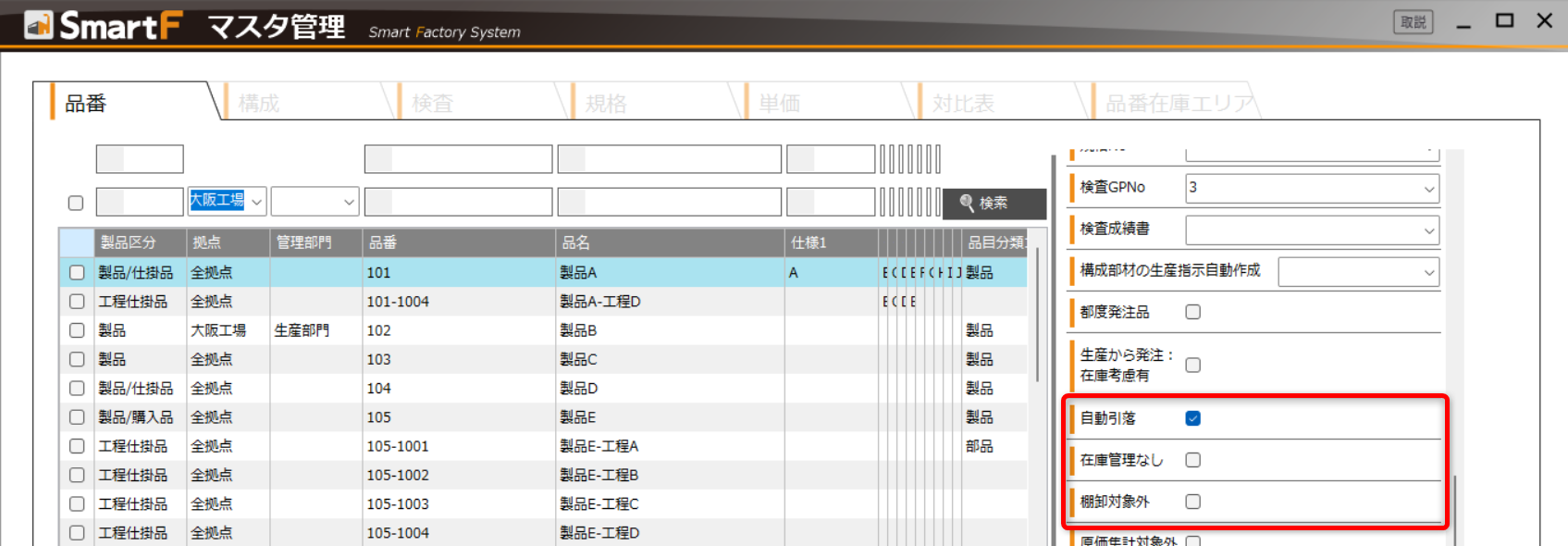The height and width of the screenshot is (546, 1568).
Task: Click the 部品 category cell of 105-1001
Action: [994, 446]
